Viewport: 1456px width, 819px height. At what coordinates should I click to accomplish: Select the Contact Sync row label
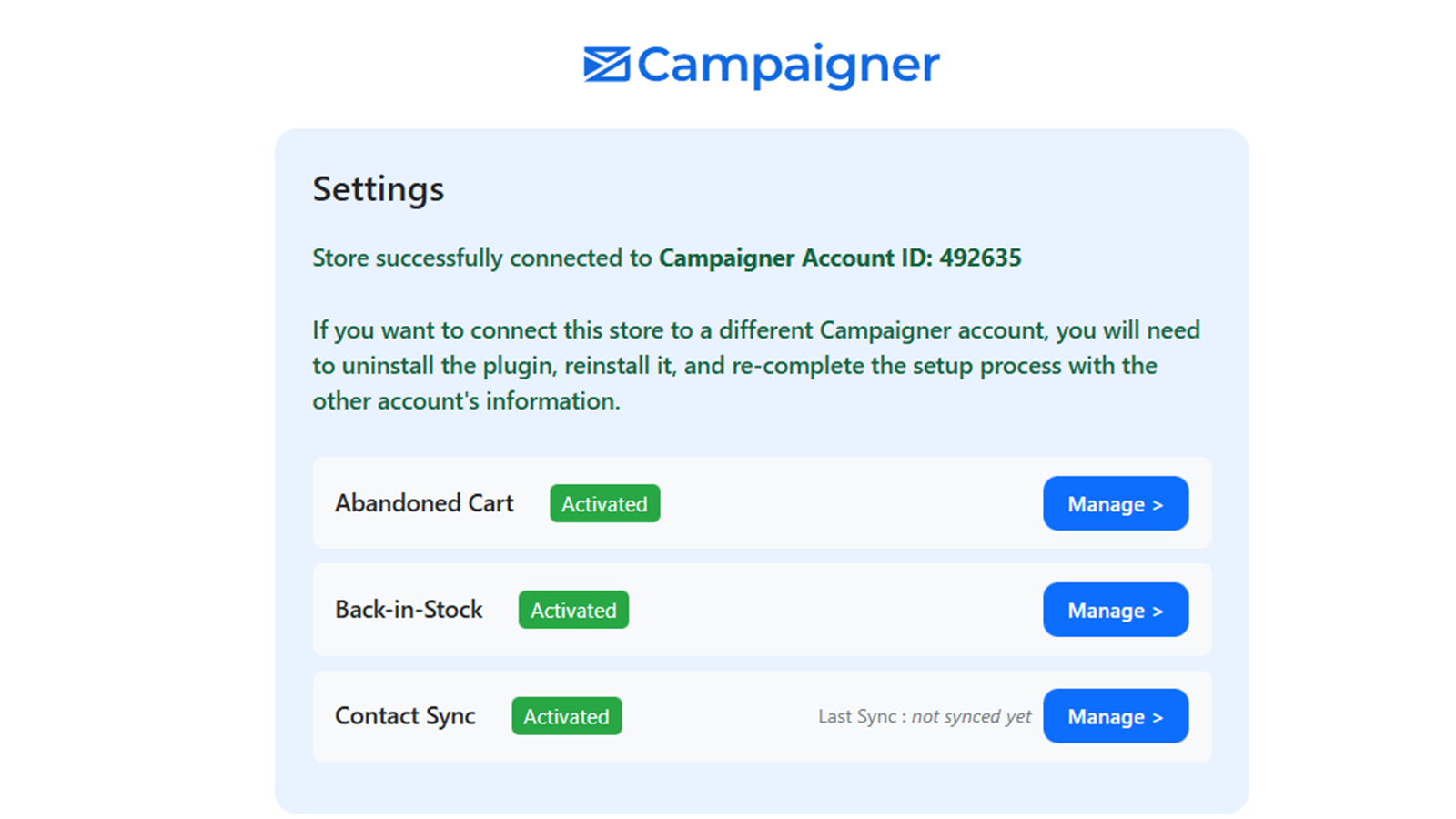(406, 716)
